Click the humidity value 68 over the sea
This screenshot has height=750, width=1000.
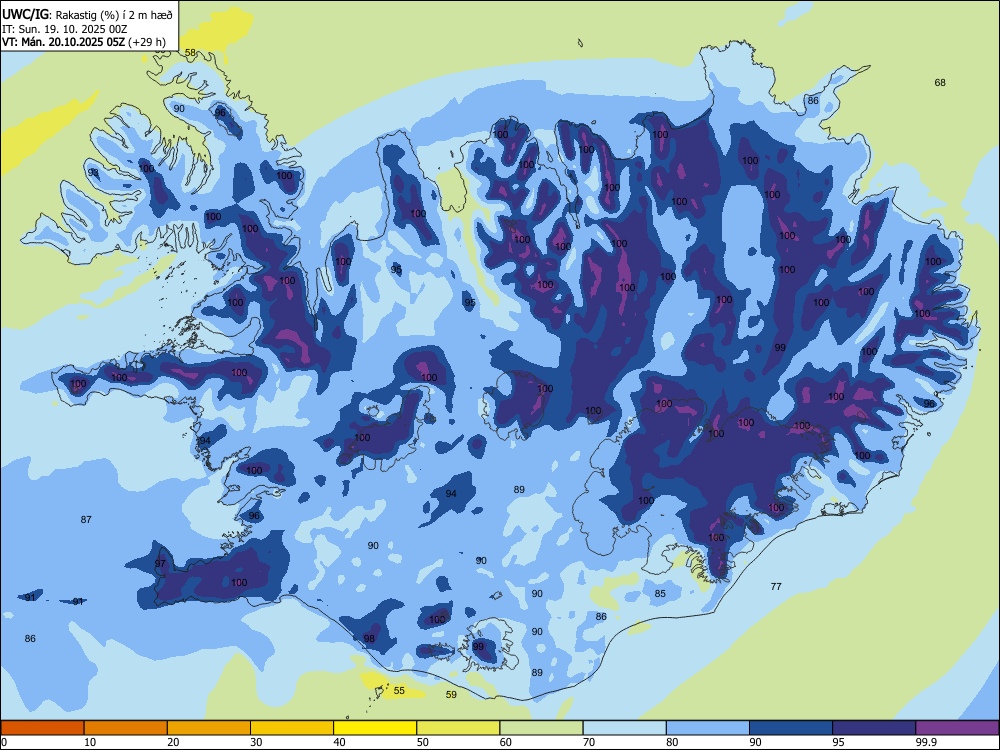click(x=940, y=82)
